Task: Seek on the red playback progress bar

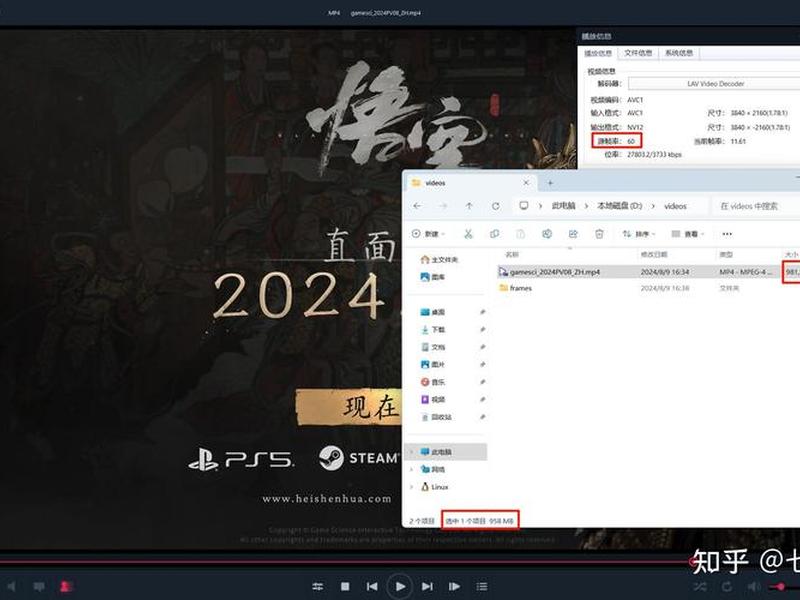Action: [x=347, y=562]
